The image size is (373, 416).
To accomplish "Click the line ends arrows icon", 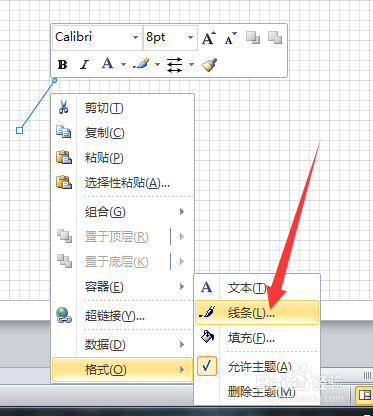I will (175, 64).
